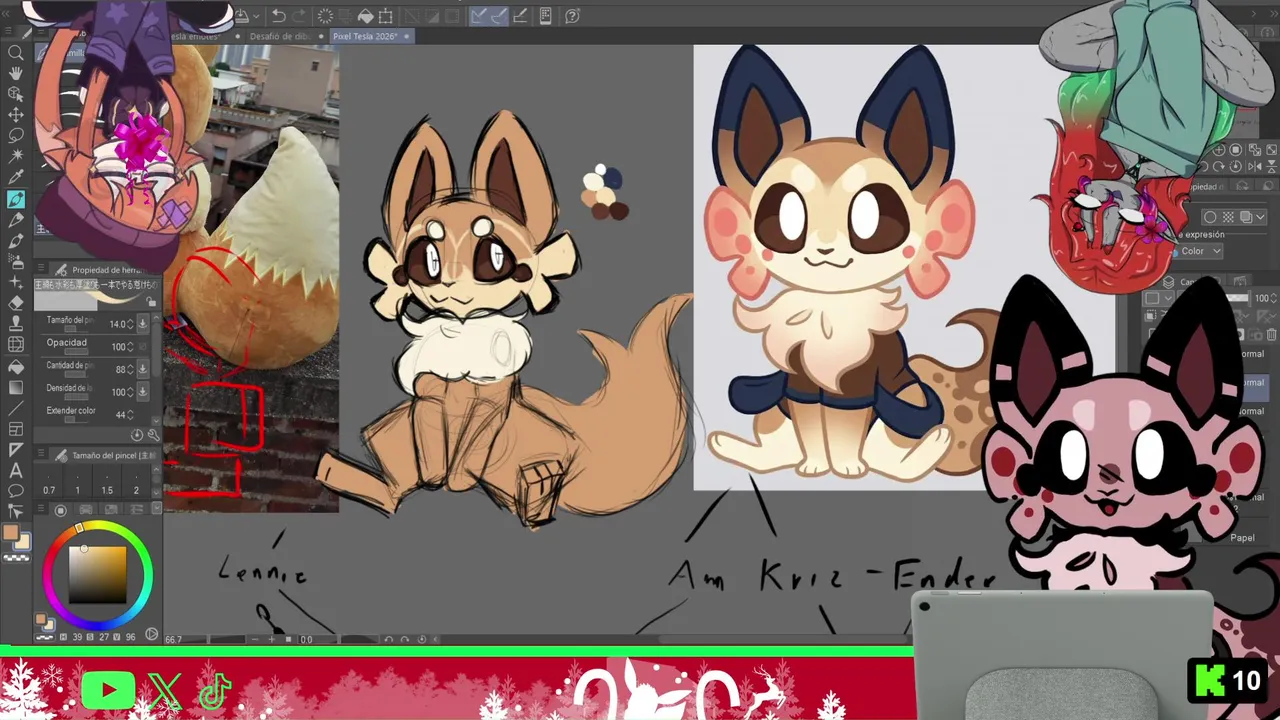Toggle Cantidad de pintura dynamics button
The image size is (1280, 720).
coord(142,369)
